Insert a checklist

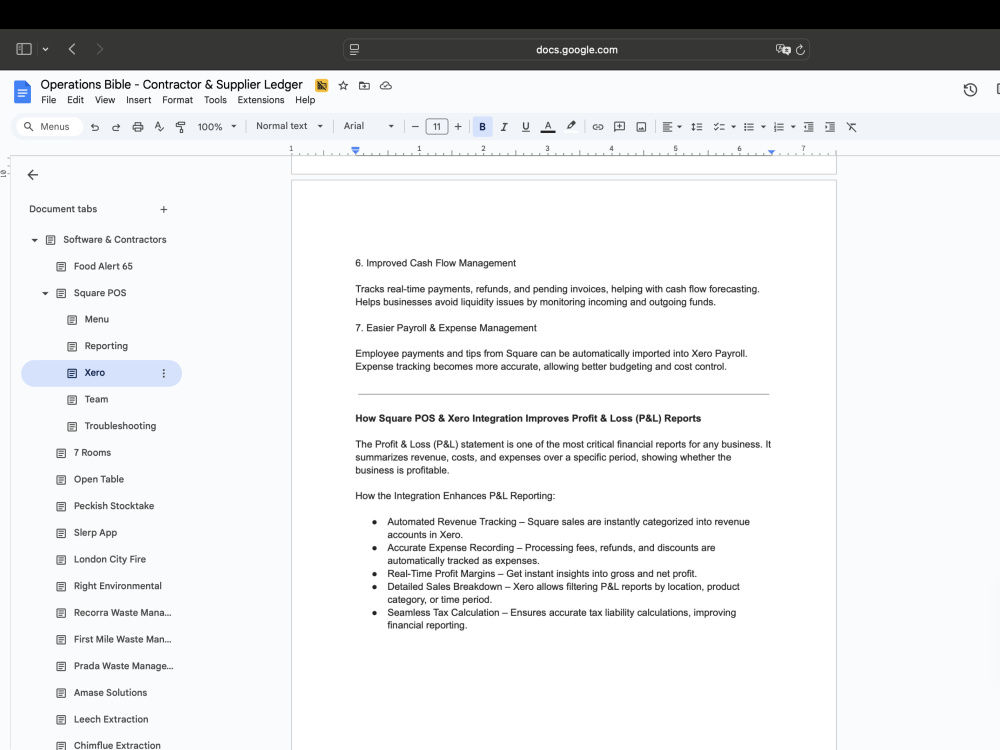coord(719,127)
